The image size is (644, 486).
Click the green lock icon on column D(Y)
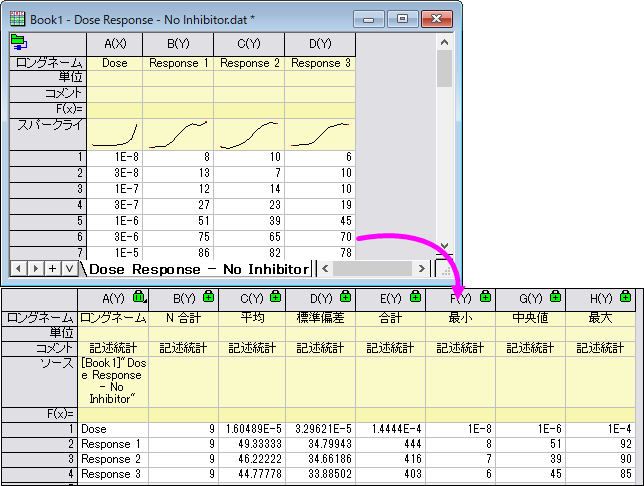tap(346, 296)
